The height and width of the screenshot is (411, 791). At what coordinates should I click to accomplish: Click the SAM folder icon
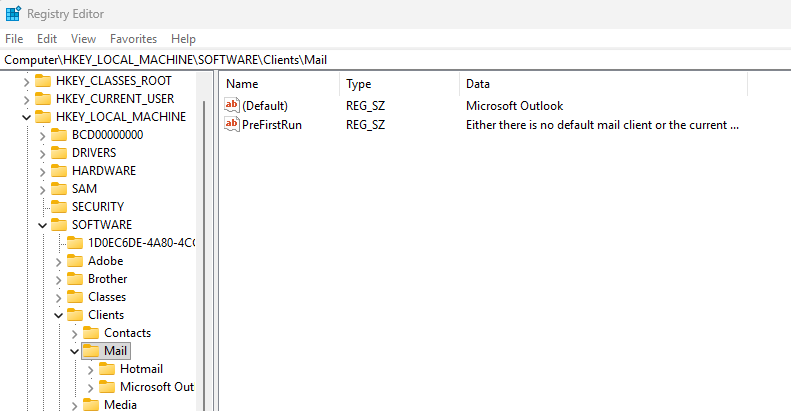tap(59, 189)
